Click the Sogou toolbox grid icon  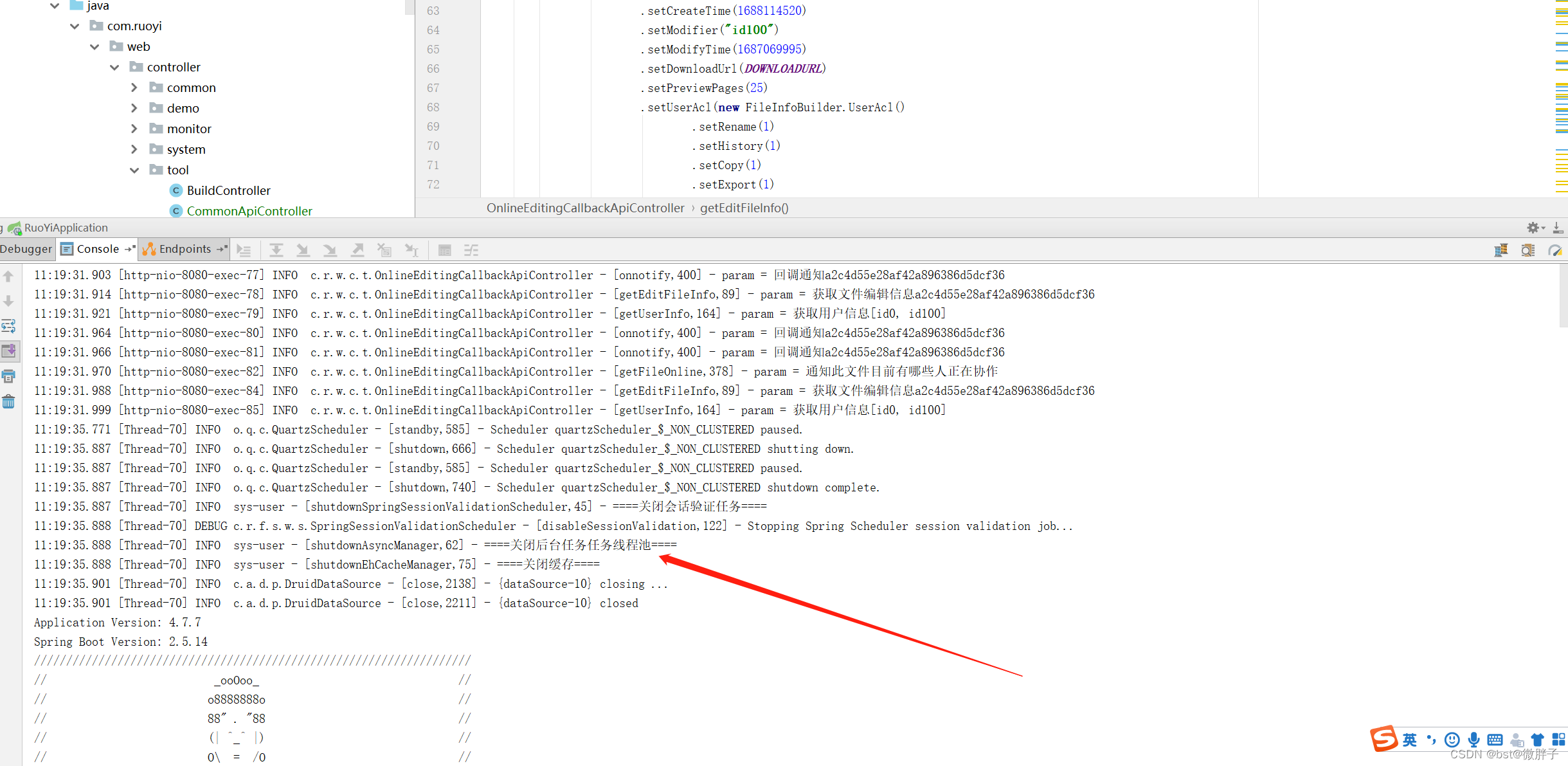[1559, 740]
